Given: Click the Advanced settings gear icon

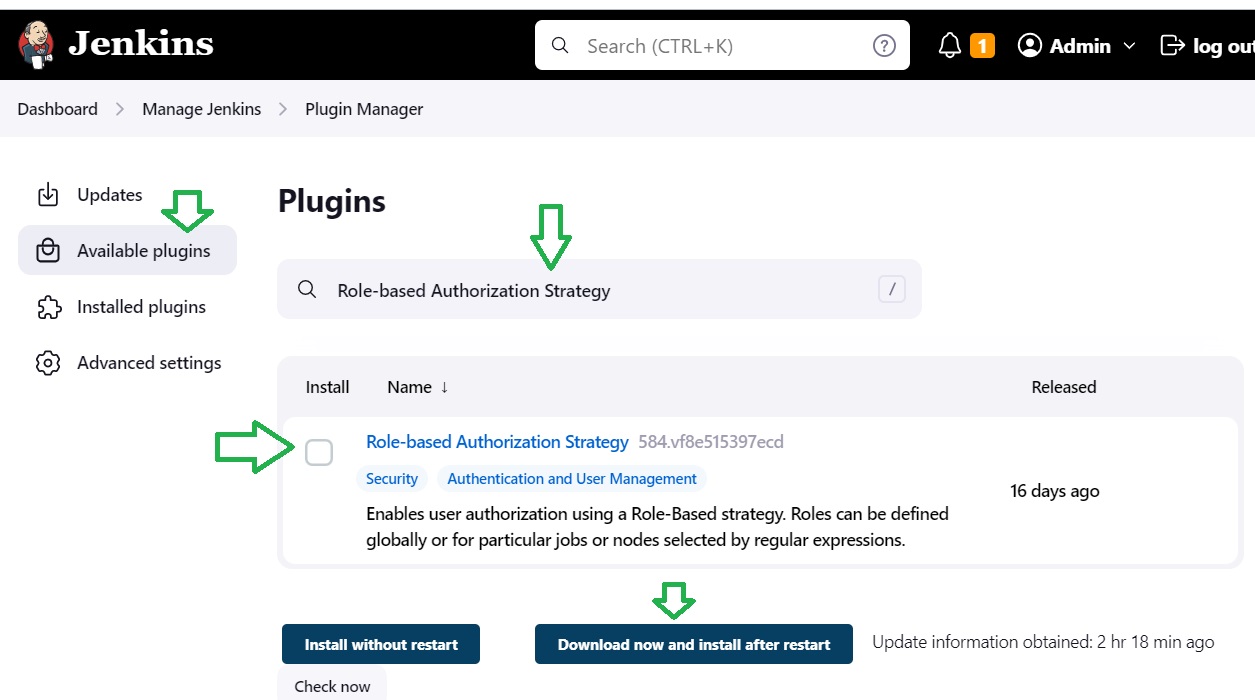Looking at the screenshot, I should tap(48, 363).
